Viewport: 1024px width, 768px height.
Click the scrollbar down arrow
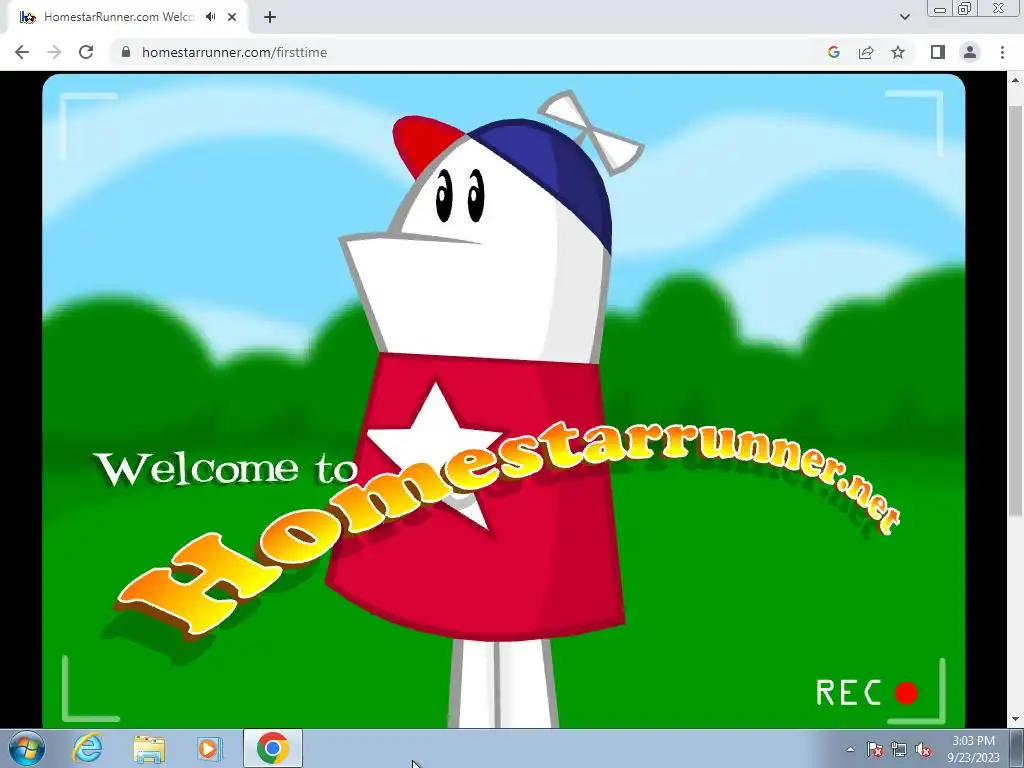click(1014, 720)
